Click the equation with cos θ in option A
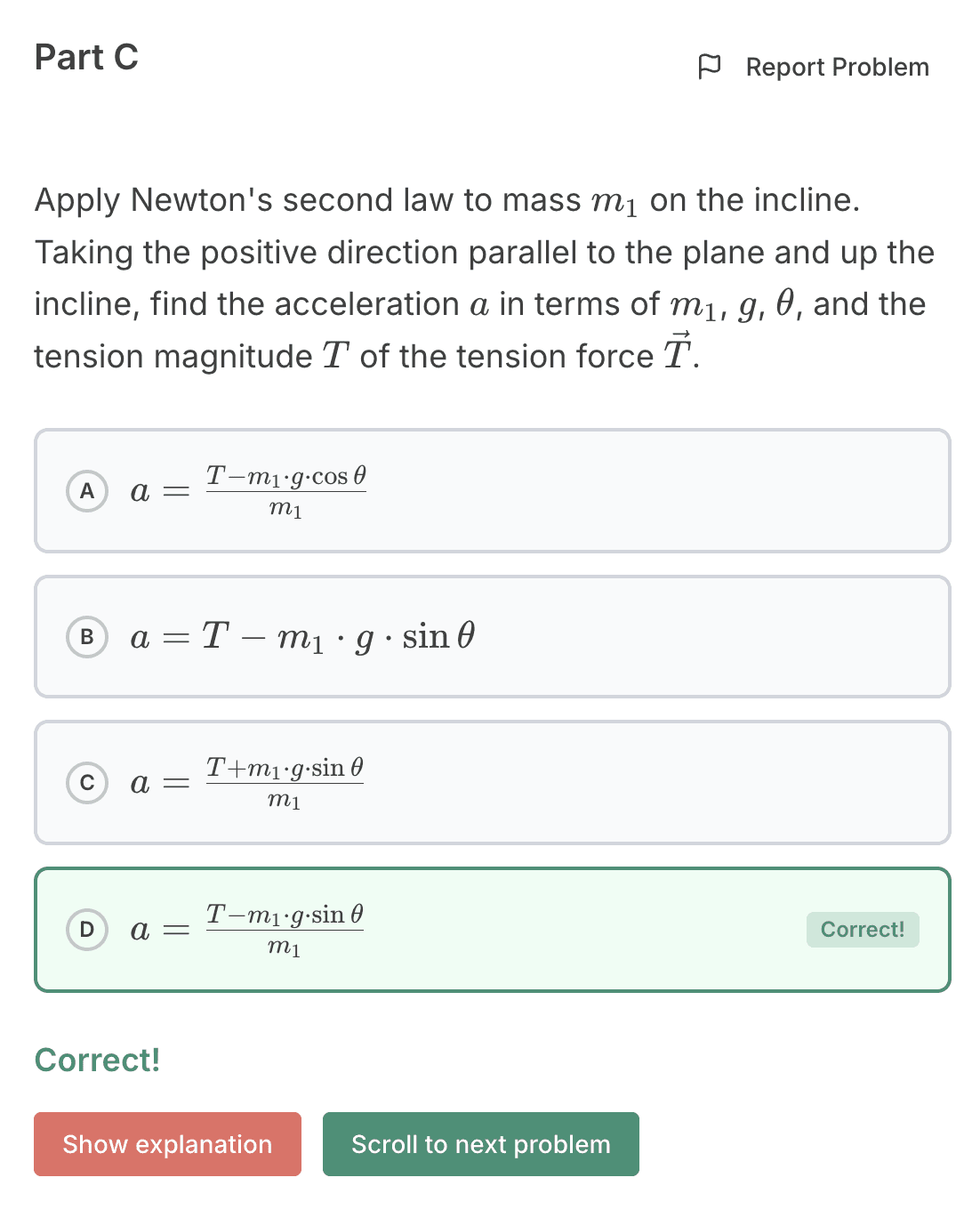980x1226 pixels. click(249, 490)
